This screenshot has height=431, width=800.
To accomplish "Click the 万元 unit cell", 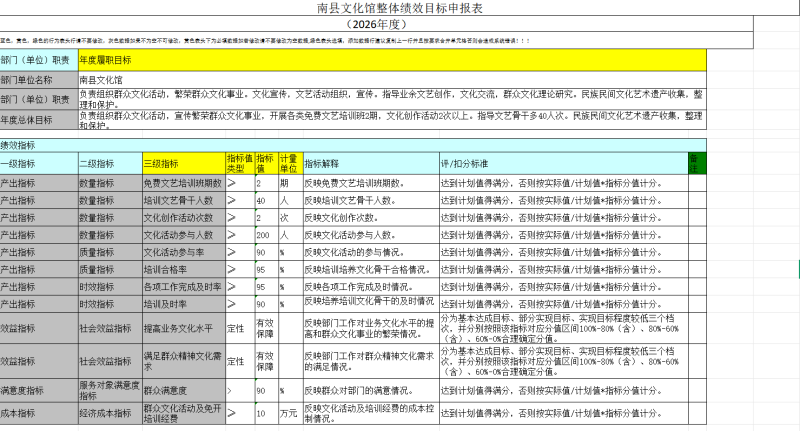I will (x=289, y=413).
